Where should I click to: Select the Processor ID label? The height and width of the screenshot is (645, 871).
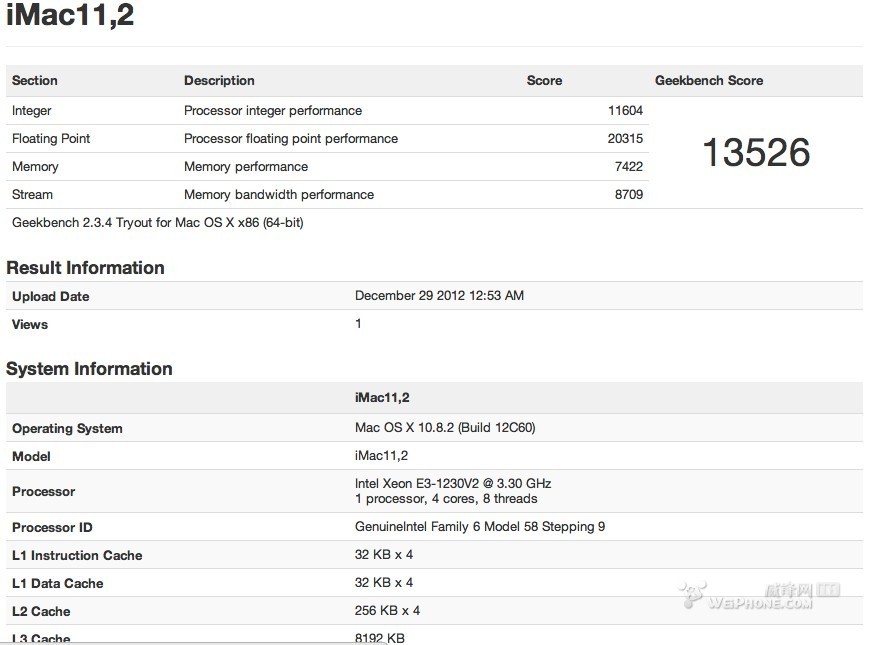(x=52, y=527)
